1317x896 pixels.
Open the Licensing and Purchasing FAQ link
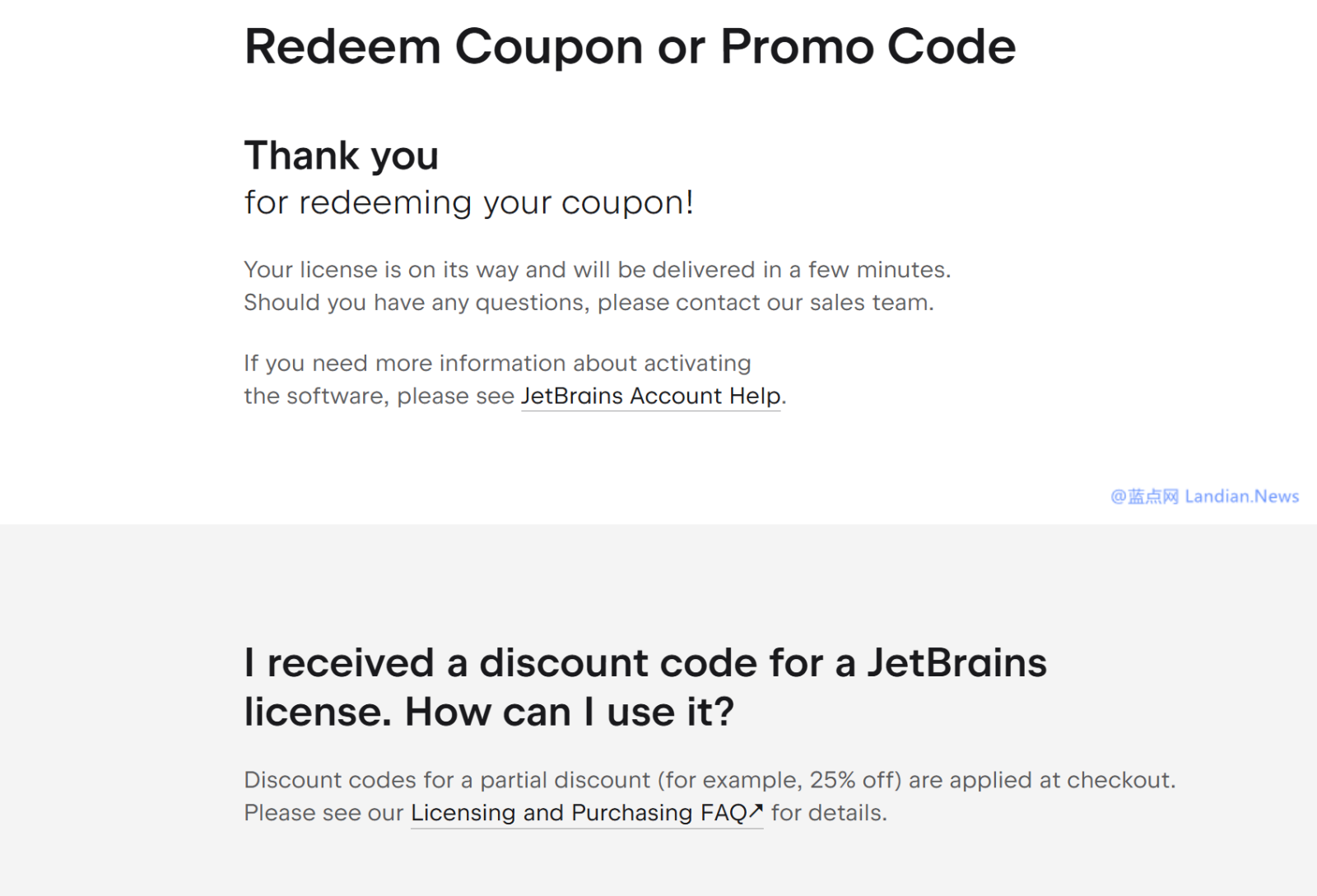coord(578,813)
